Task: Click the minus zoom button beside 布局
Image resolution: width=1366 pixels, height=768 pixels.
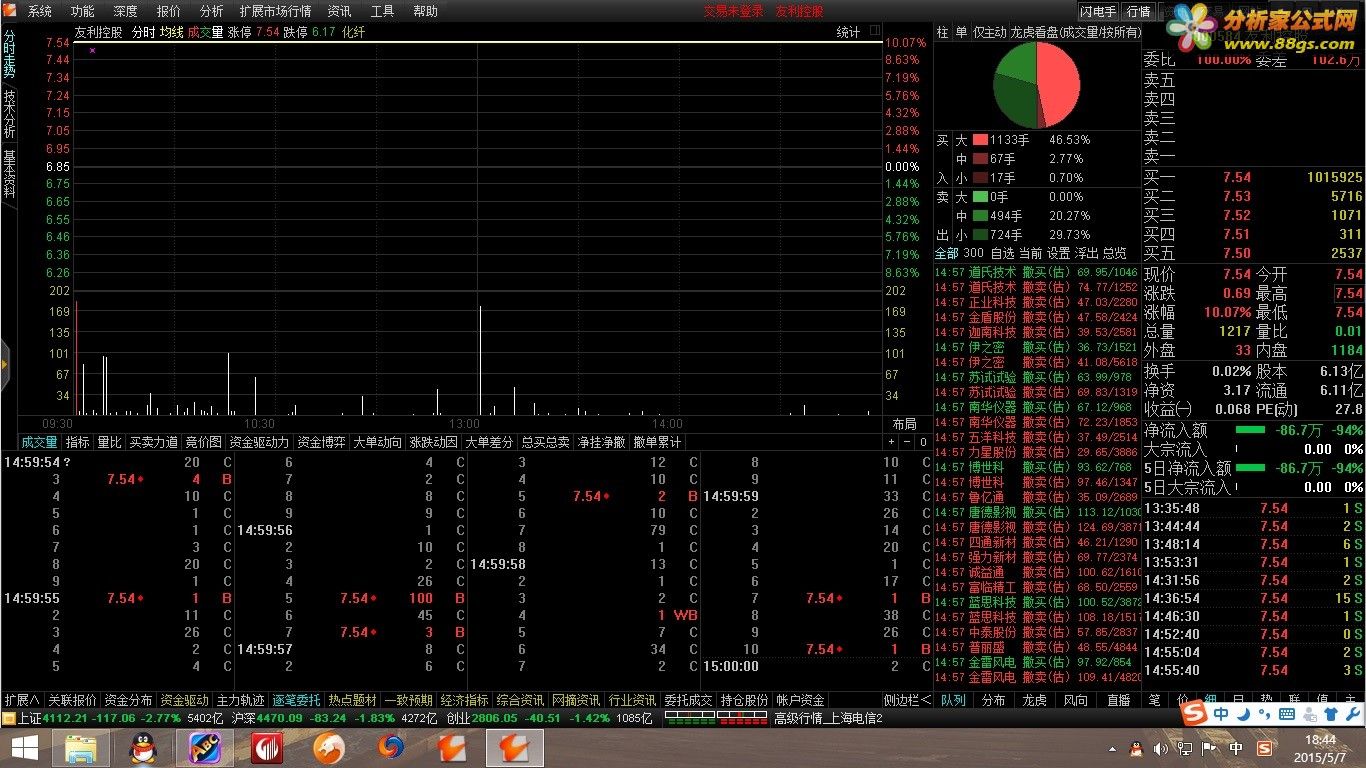Action: [907, 442]
